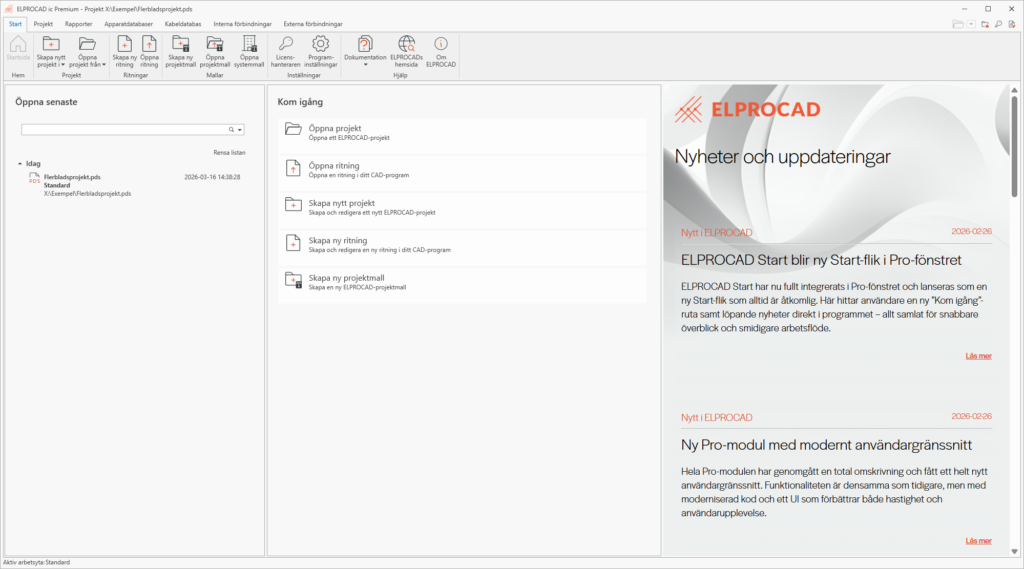Click Skapa ny ritning in the ribbon

click(x=124, y=52)
